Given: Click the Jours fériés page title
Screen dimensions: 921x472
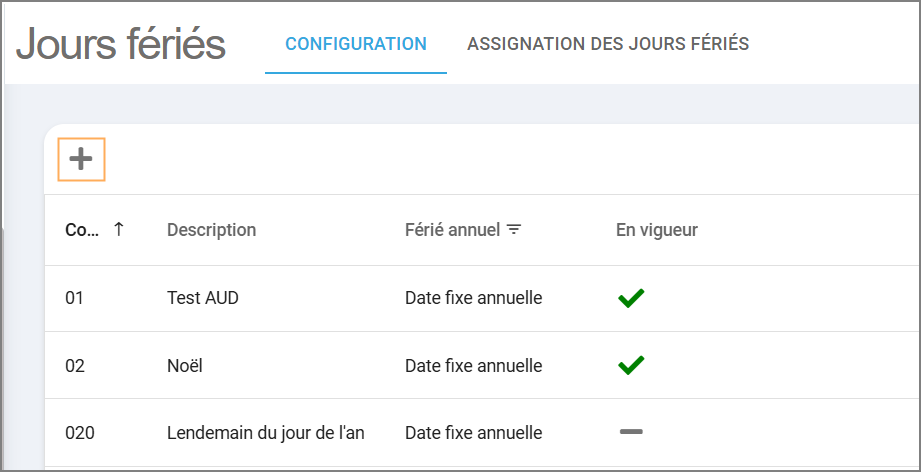Looking at the screenshot, I should point(121,44).
